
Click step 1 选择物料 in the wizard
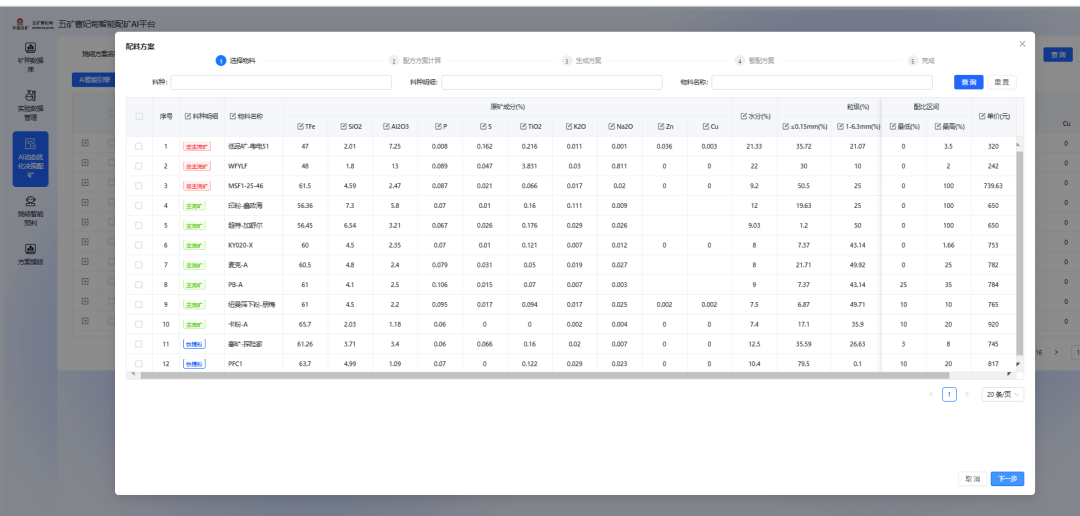pos(236,61)
